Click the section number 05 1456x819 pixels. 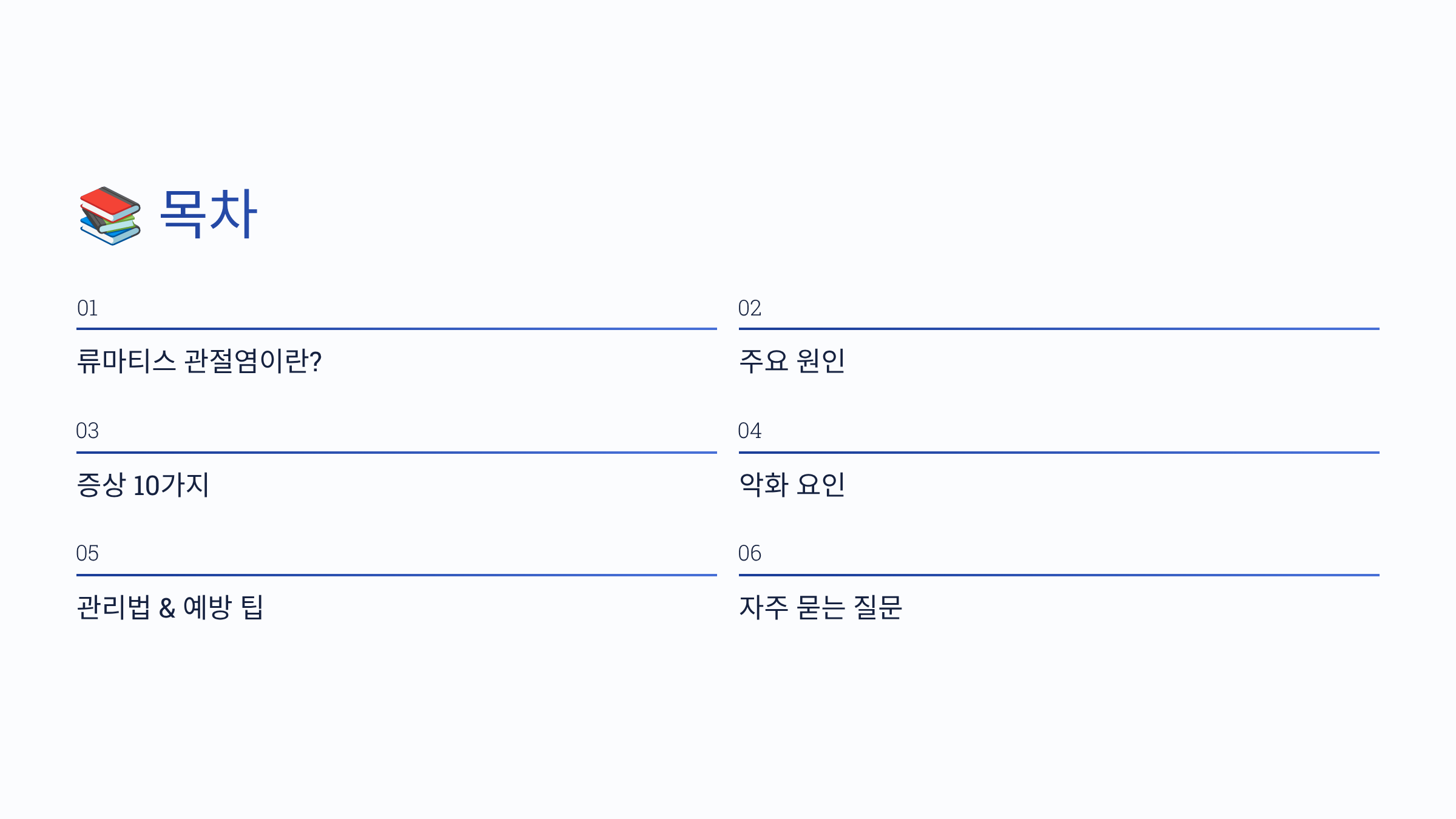[87, 553]
